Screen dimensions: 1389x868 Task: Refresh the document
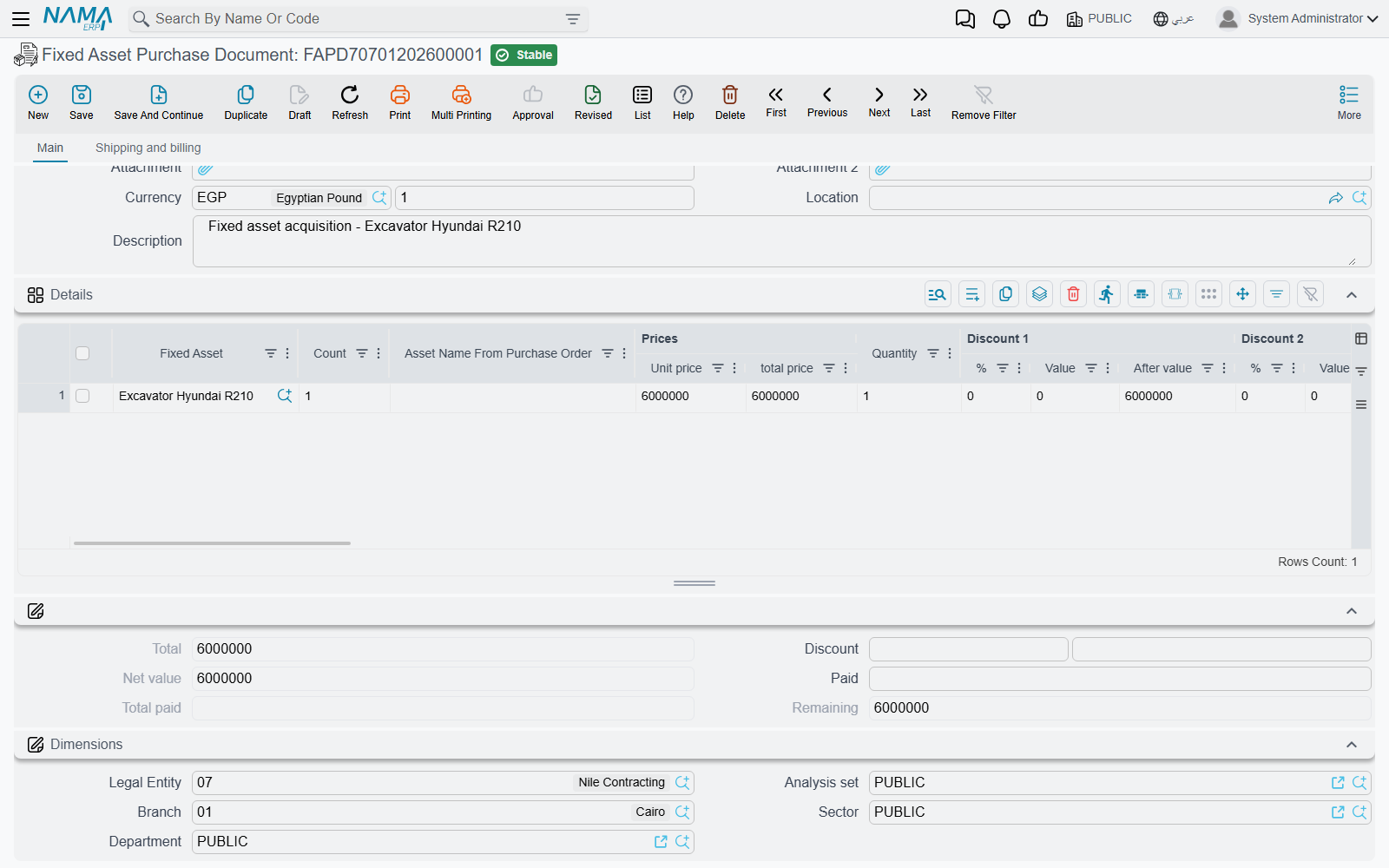350,102
